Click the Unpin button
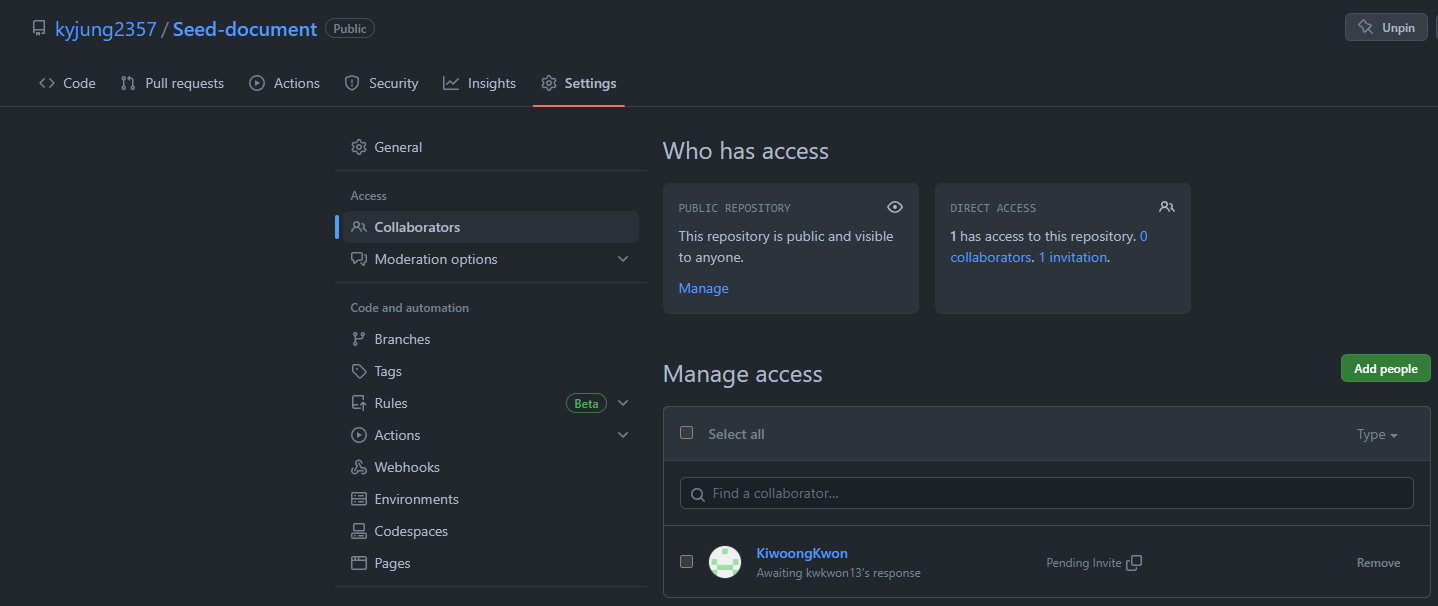 pyautogui.click(x=1386, y=27)
